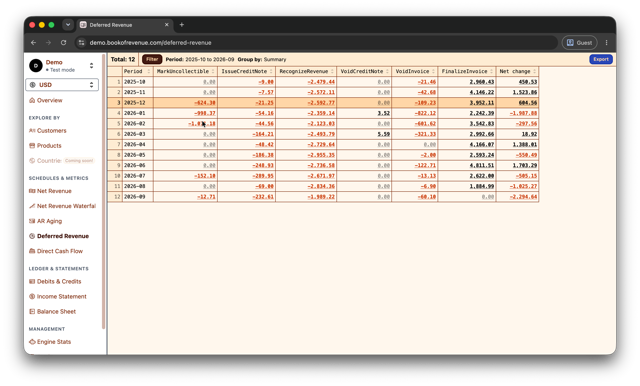Click the 2026-03 VoidCreditNote value 5.59
The image size is (640, 386).
coord(384,134)
